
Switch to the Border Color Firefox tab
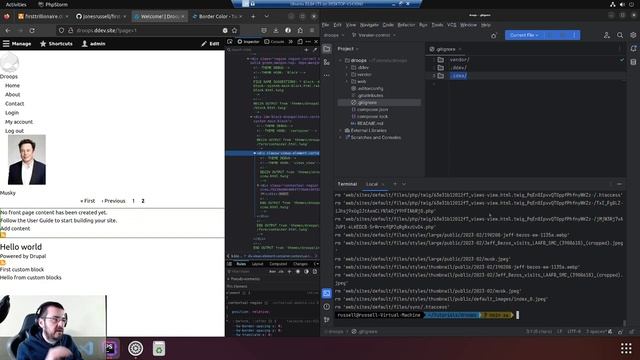218,16
